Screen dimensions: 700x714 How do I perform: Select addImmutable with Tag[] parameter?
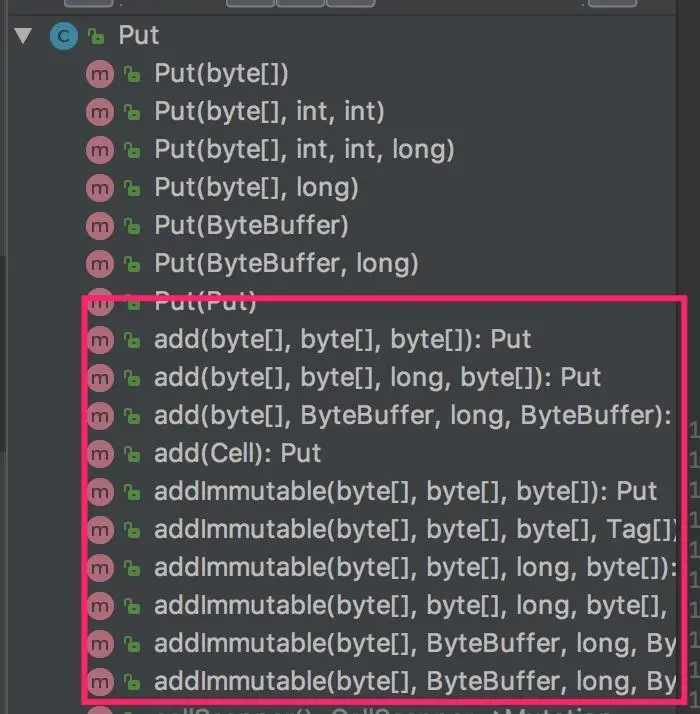tap(415, 530)
